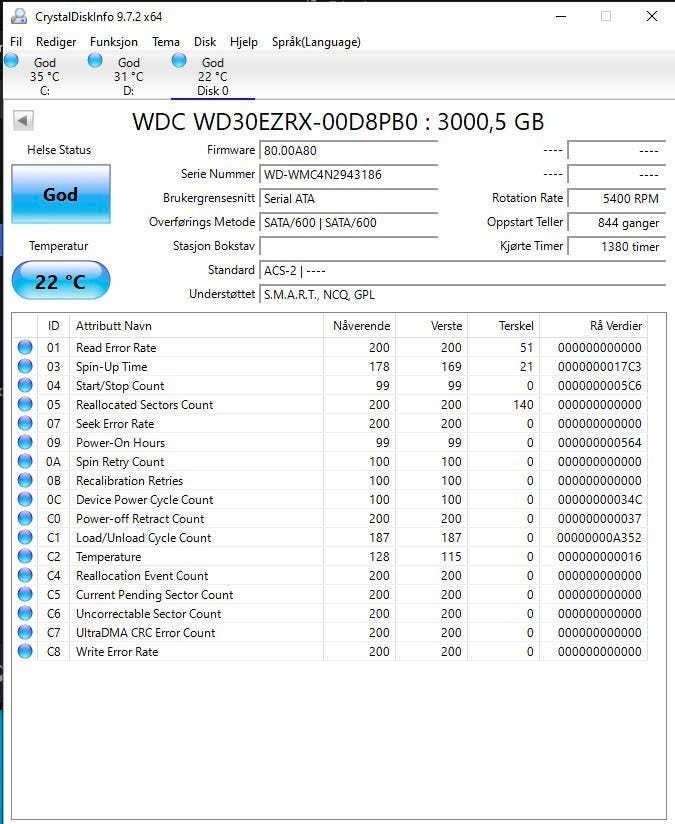The image size is (675, 824).
Task: Open the Hjelp menu
Action: [243, 42]
